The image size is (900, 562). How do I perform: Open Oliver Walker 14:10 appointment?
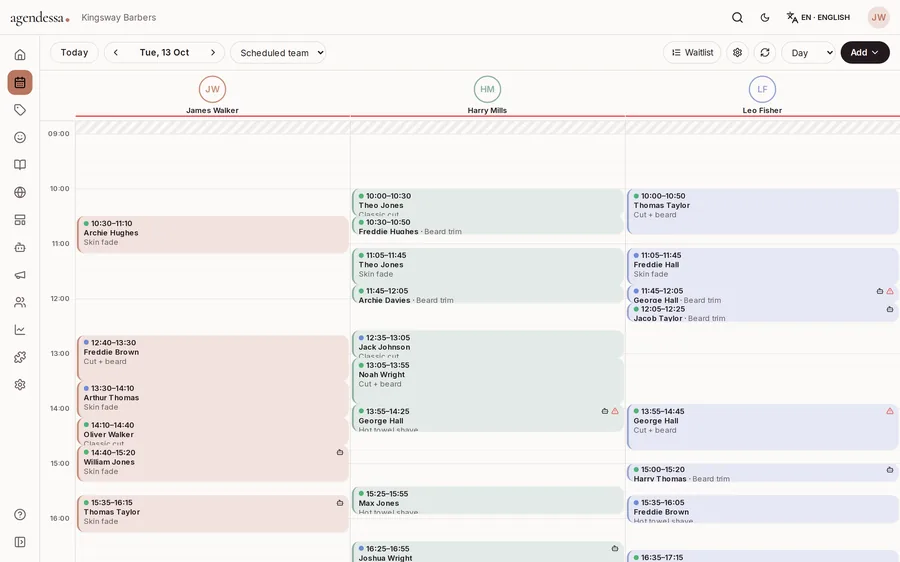(x=212, y=432)
